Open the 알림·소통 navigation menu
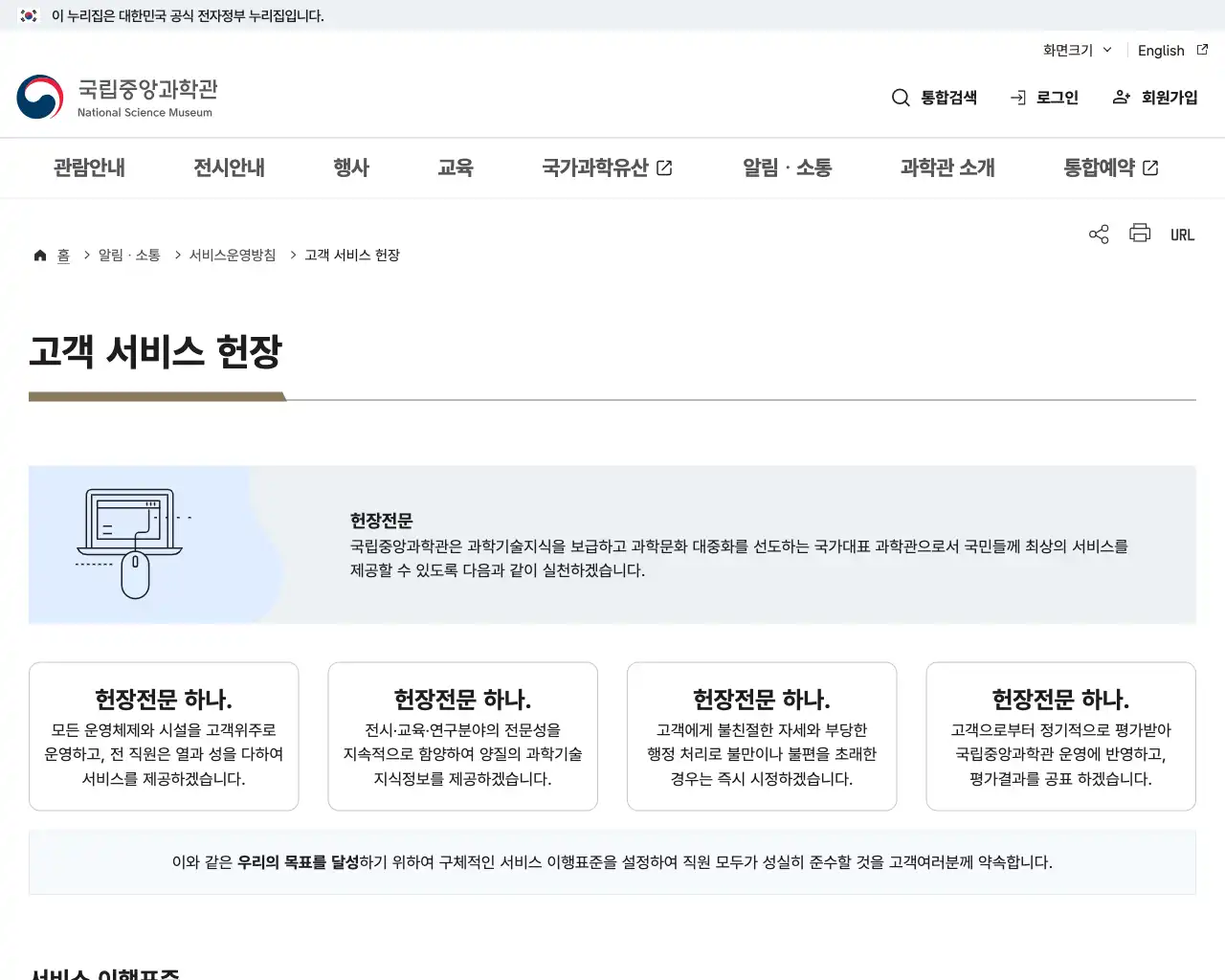 coord(786,167)
